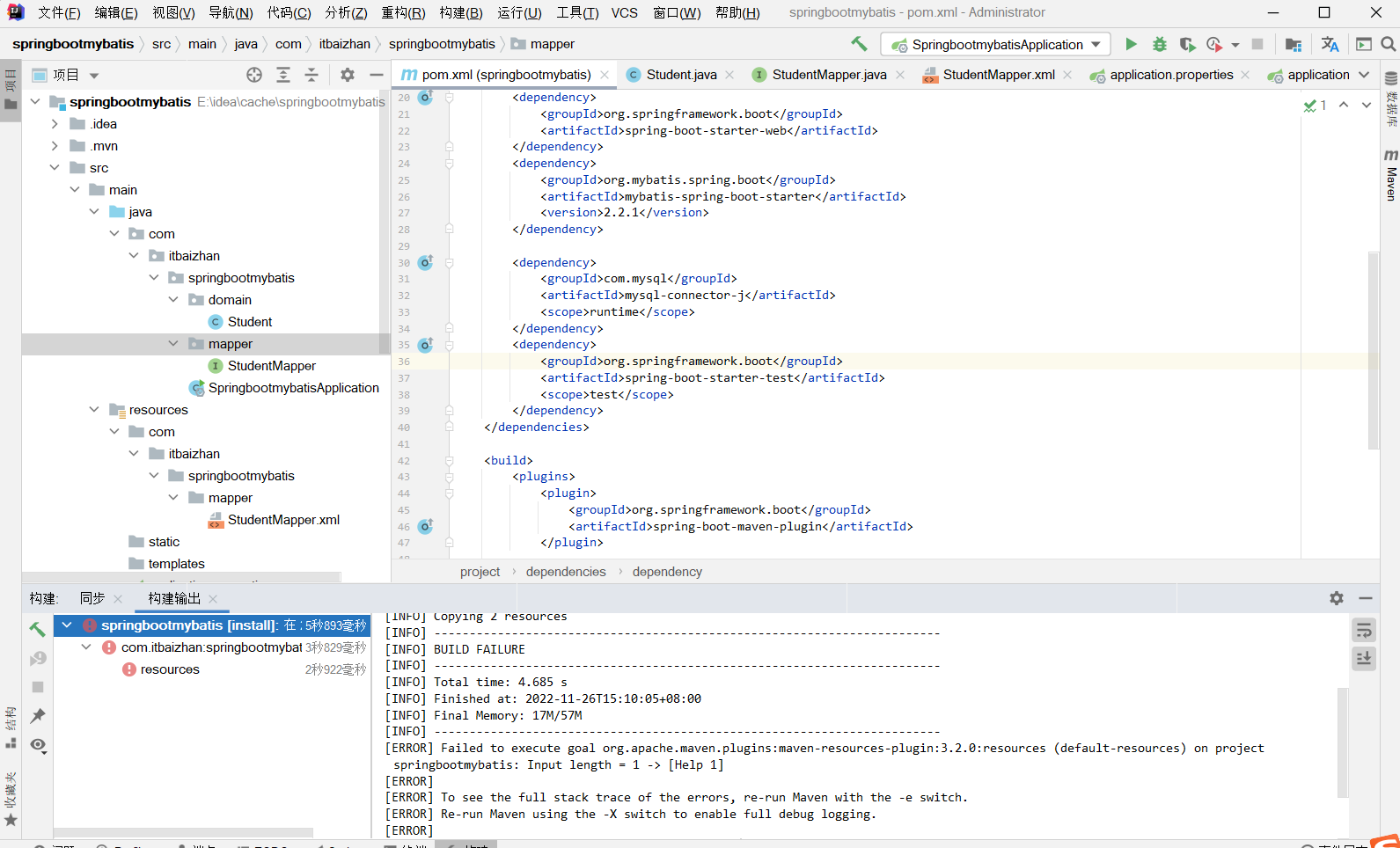Viewport: 1400px width, 848px height.
Task: Select the 同步 build tab
Action: pyautogui.click(x=92, y=598)
